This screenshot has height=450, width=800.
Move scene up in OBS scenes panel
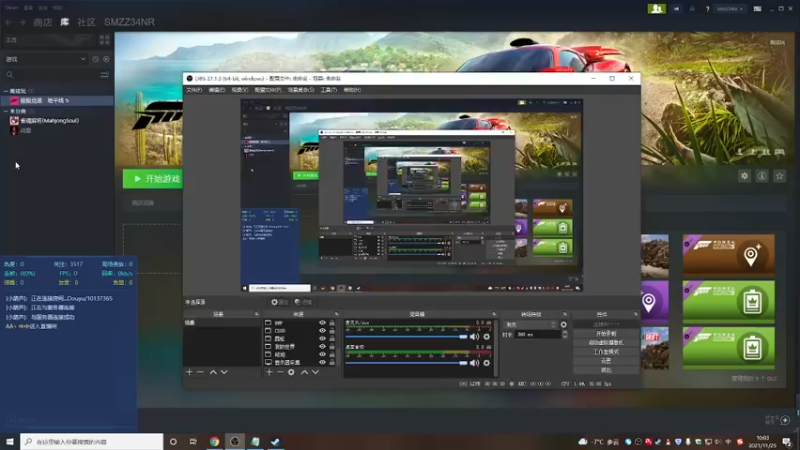[213, 372]
